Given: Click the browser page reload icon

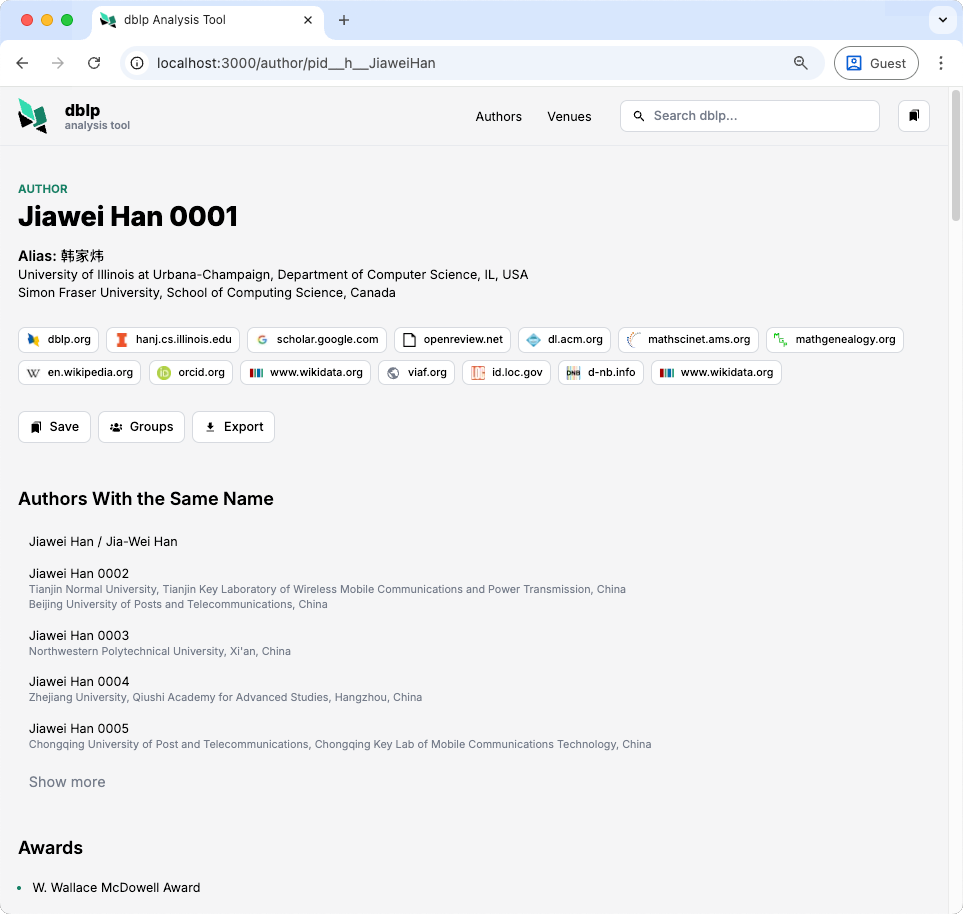Looking at the screenshot, I should [94, 63].
